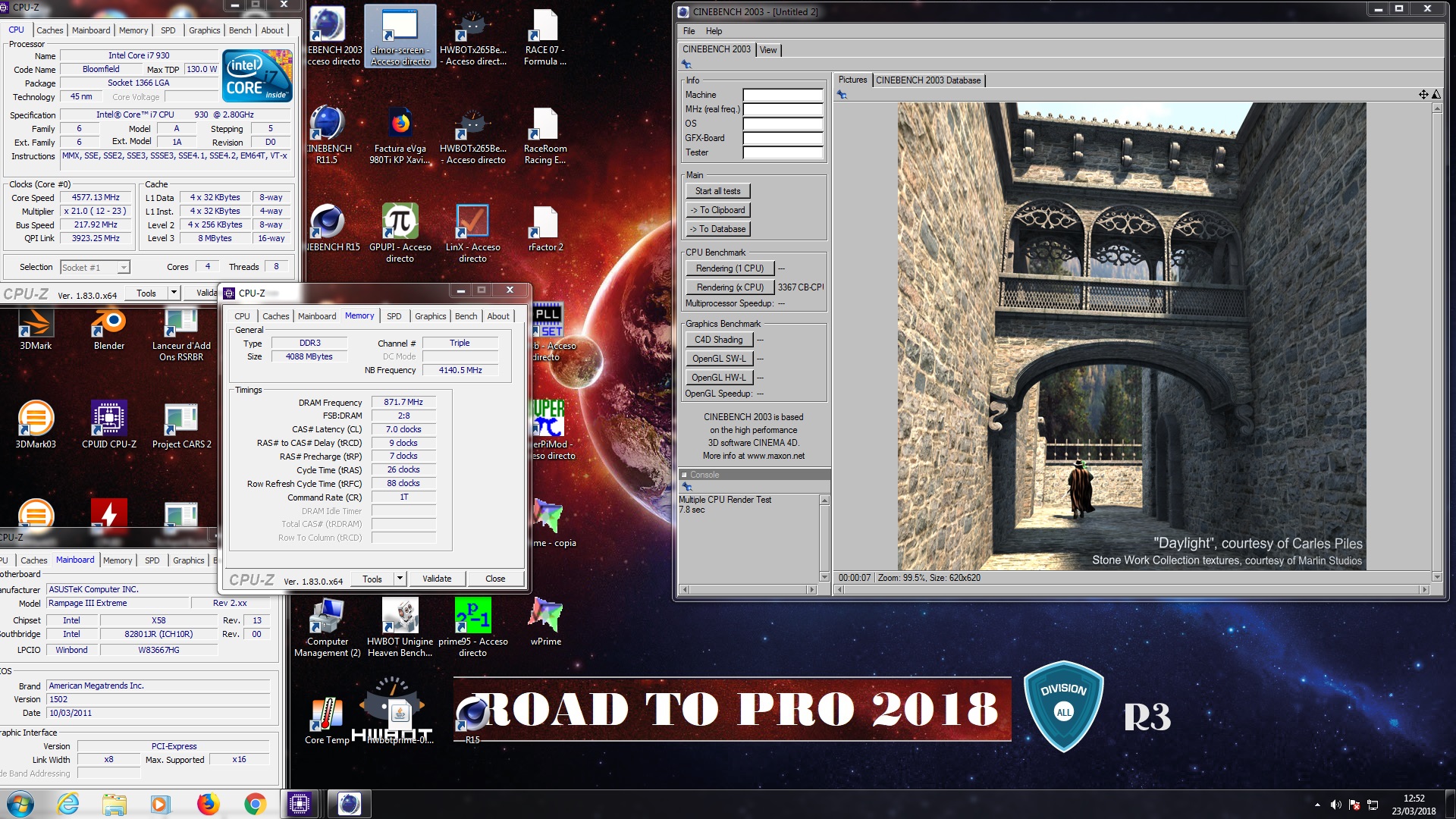Launch CINEBENCH R11.5 desktop shortcut

tap(328, 135)
